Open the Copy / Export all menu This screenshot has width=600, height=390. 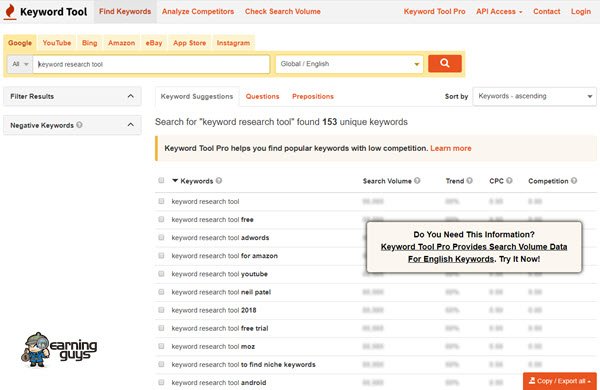click(559, 381)
